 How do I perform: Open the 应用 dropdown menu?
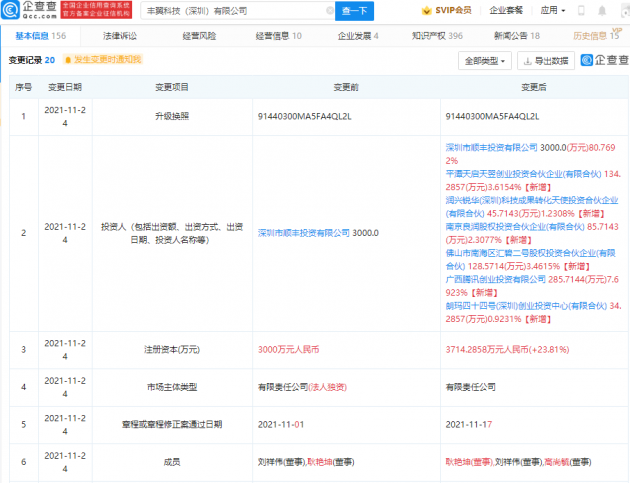pos(553,11)
